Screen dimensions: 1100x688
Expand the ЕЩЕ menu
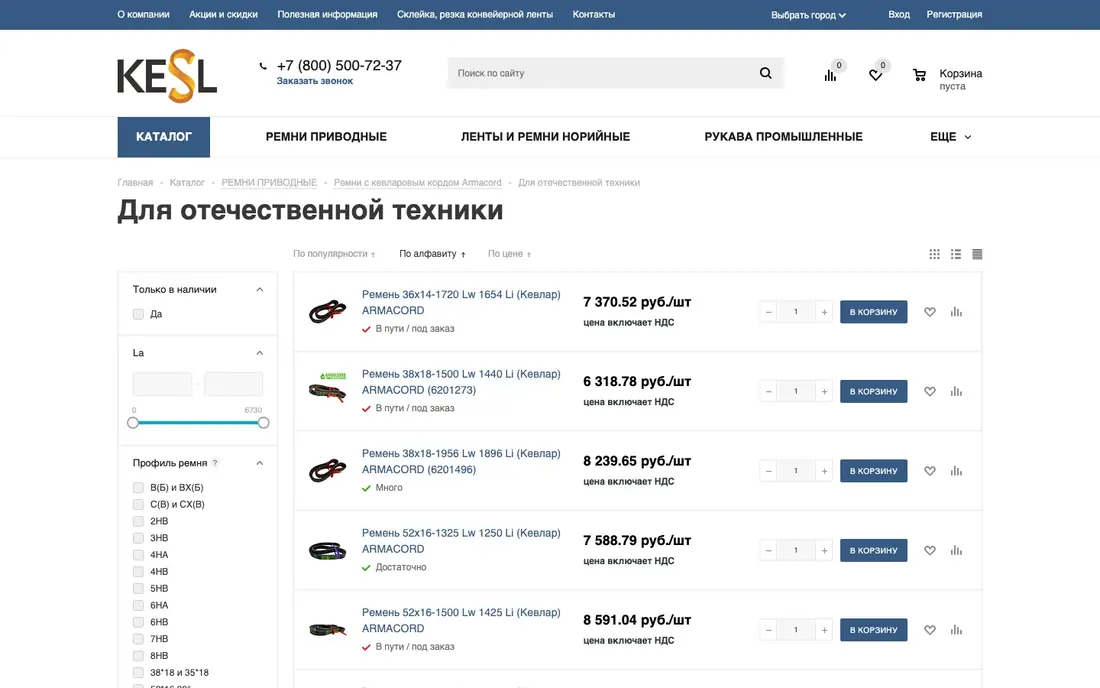[951, 137]
